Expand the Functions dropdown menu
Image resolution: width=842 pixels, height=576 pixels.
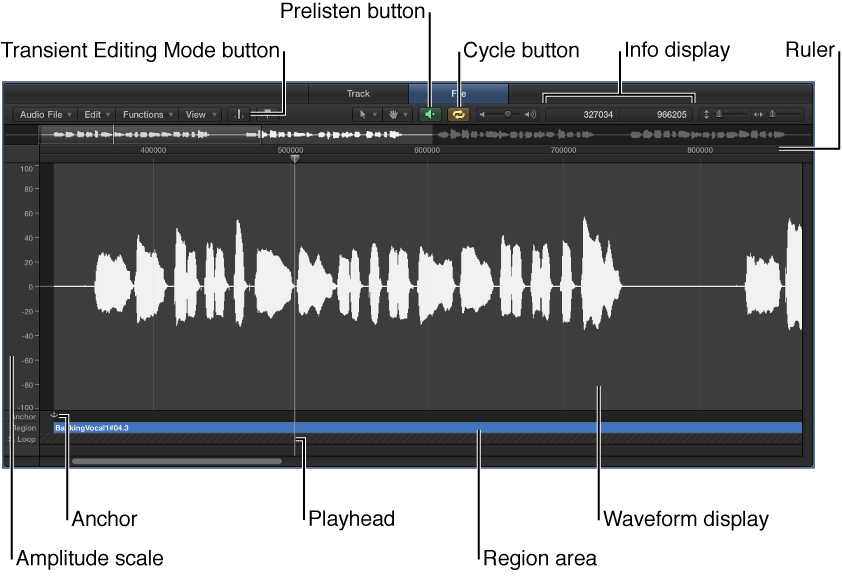147,115
